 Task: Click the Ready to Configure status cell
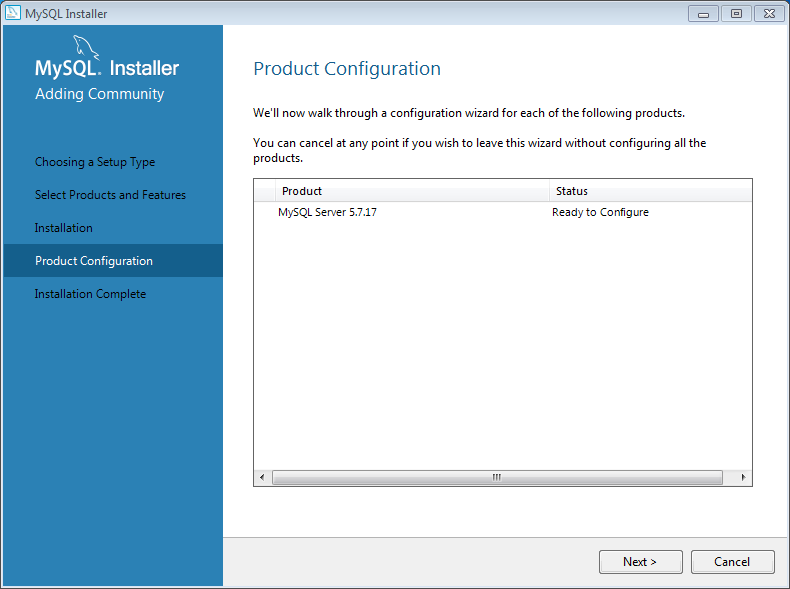pyautogui.click(x=600, y=212)
